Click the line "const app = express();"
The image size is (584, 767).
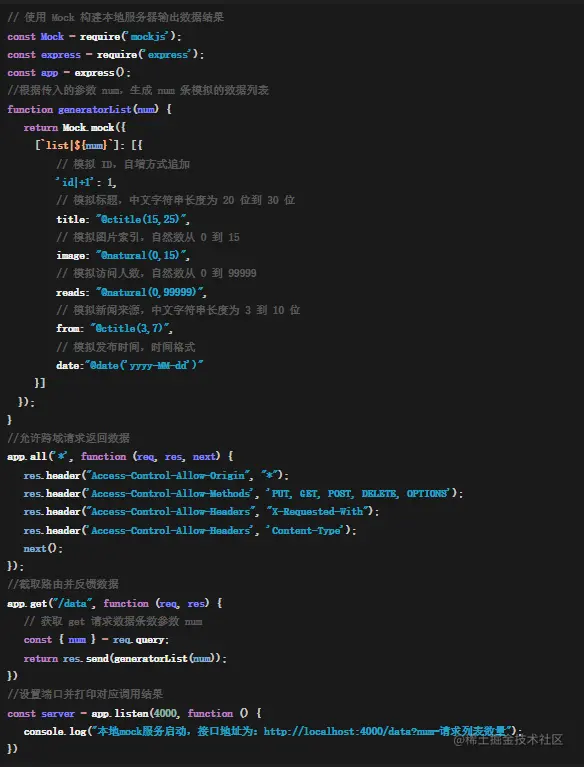pos(69,73)
